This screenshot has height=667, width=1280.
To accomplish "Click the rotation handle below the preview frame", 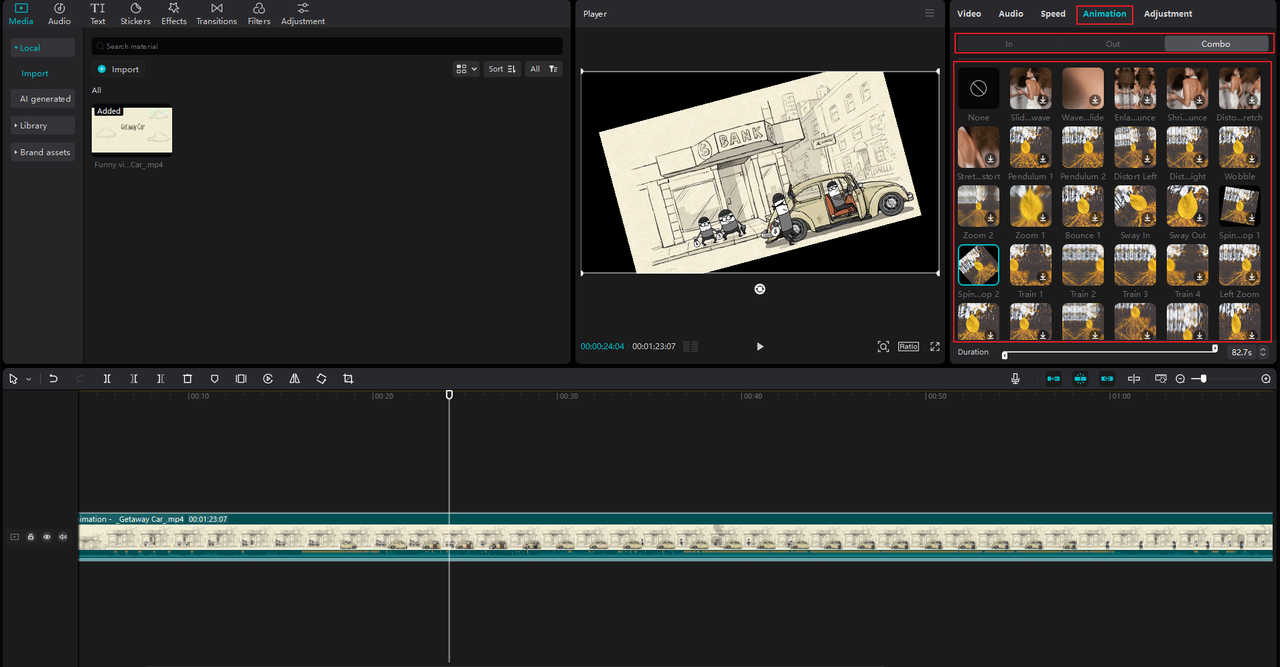I will pos(760,289).
